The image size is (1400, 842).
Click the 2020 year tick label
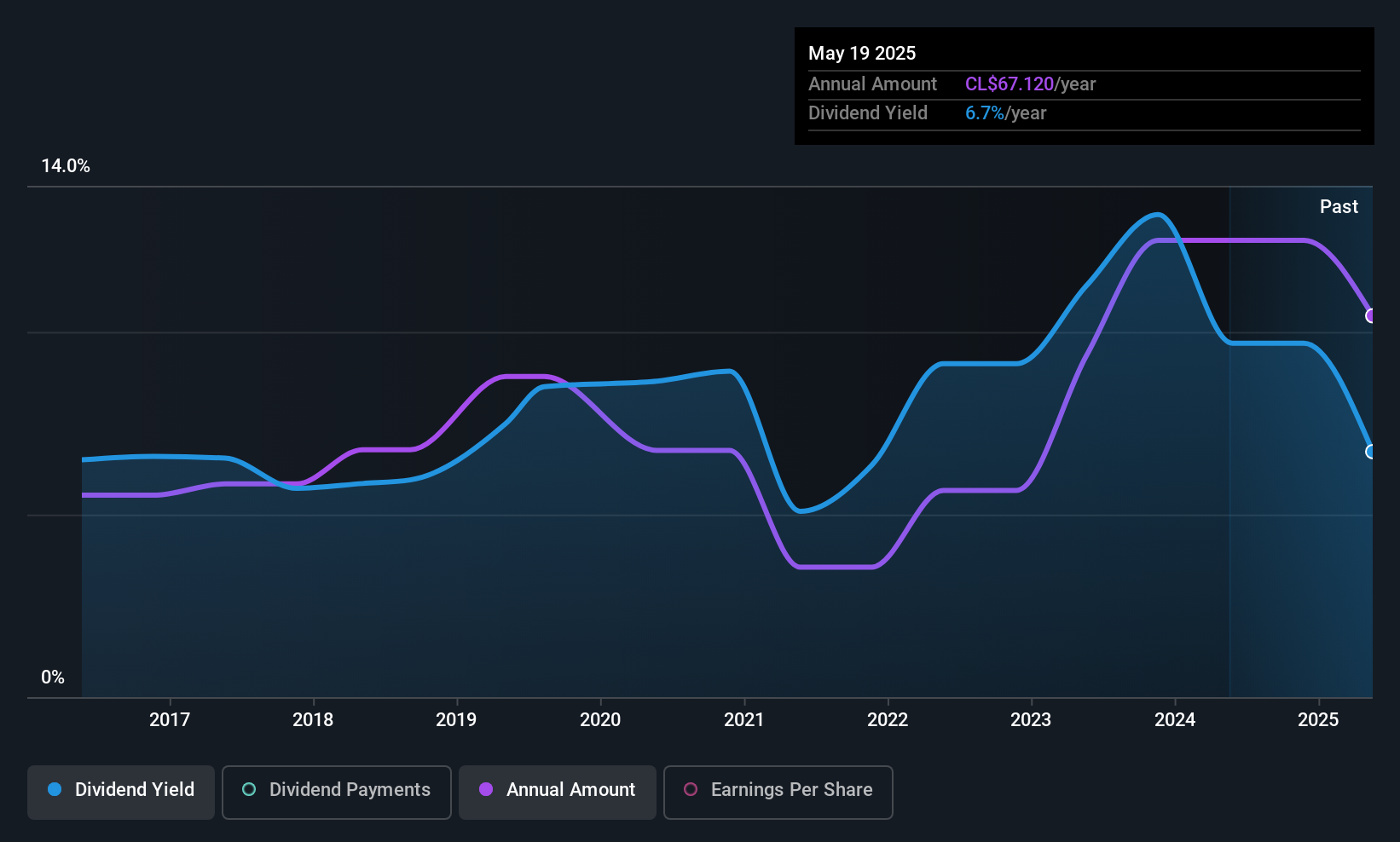click(600, 720)
